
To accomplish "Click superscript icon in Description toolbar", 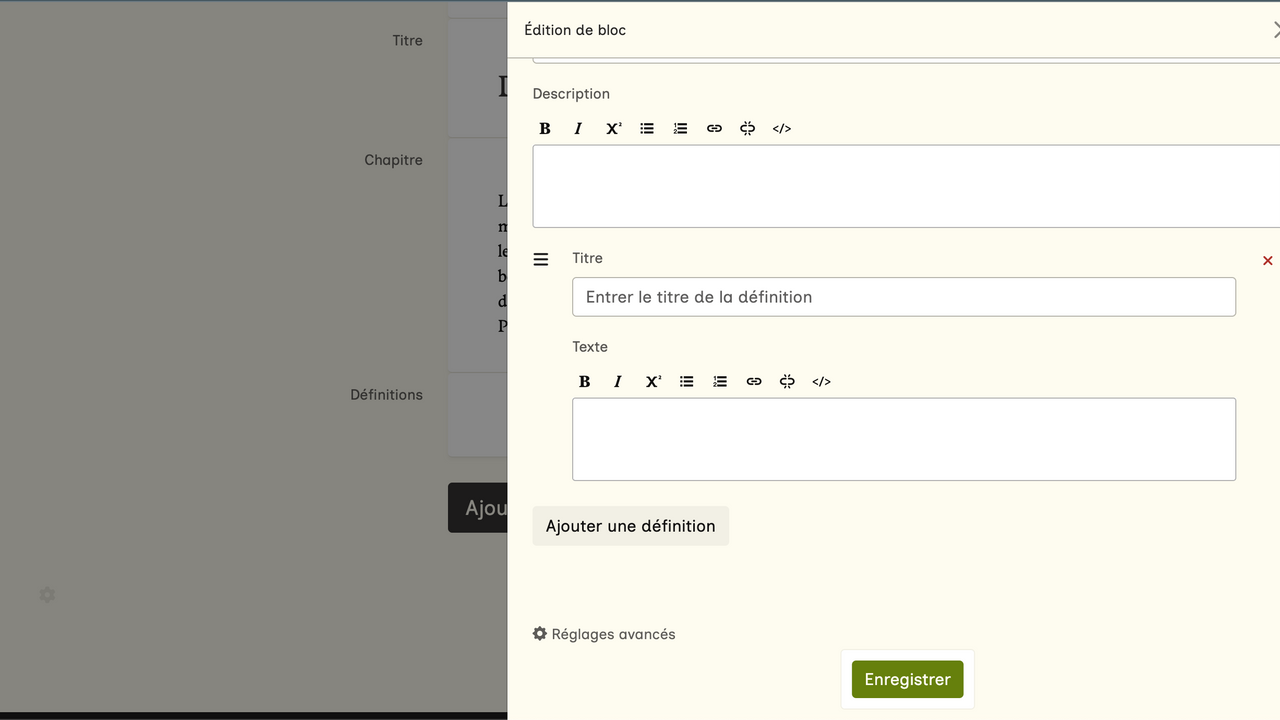I will 613,129.
